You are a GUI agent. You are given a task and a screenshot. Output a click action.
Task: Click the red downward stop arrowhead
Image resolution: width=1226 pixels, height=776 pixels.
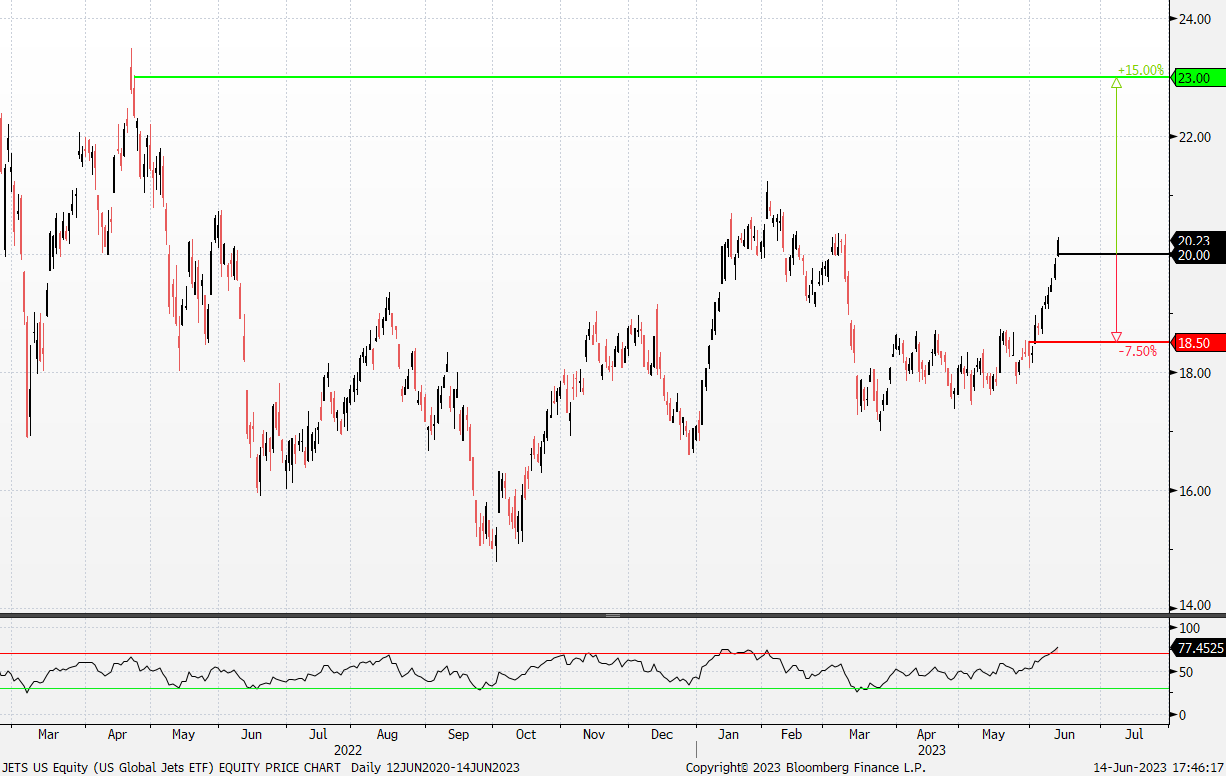coord(1116,337)
